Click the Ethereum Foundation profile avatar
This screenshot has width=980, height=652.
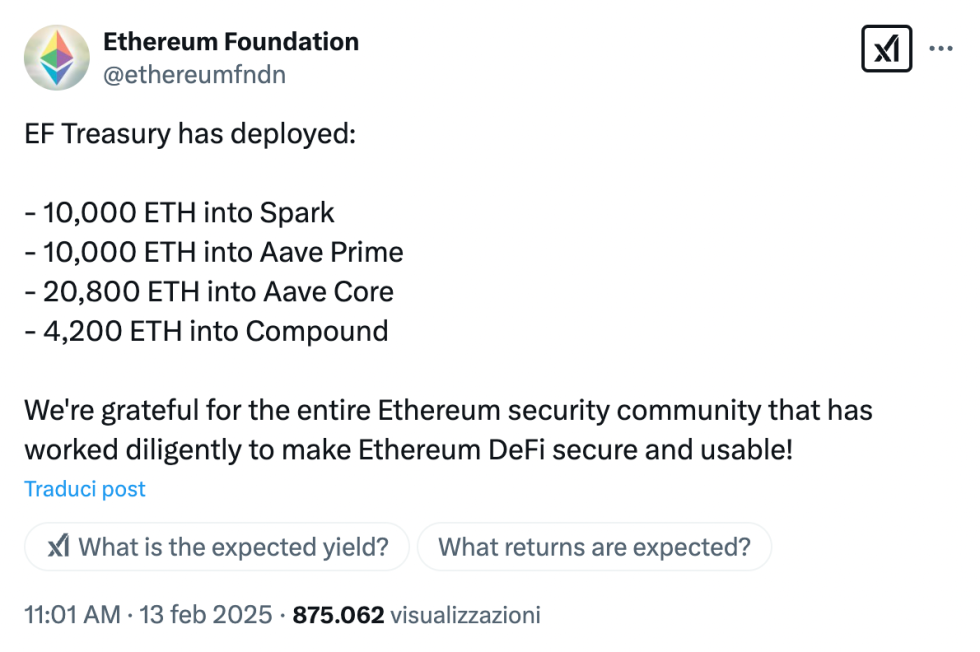(x=57, y=57)
